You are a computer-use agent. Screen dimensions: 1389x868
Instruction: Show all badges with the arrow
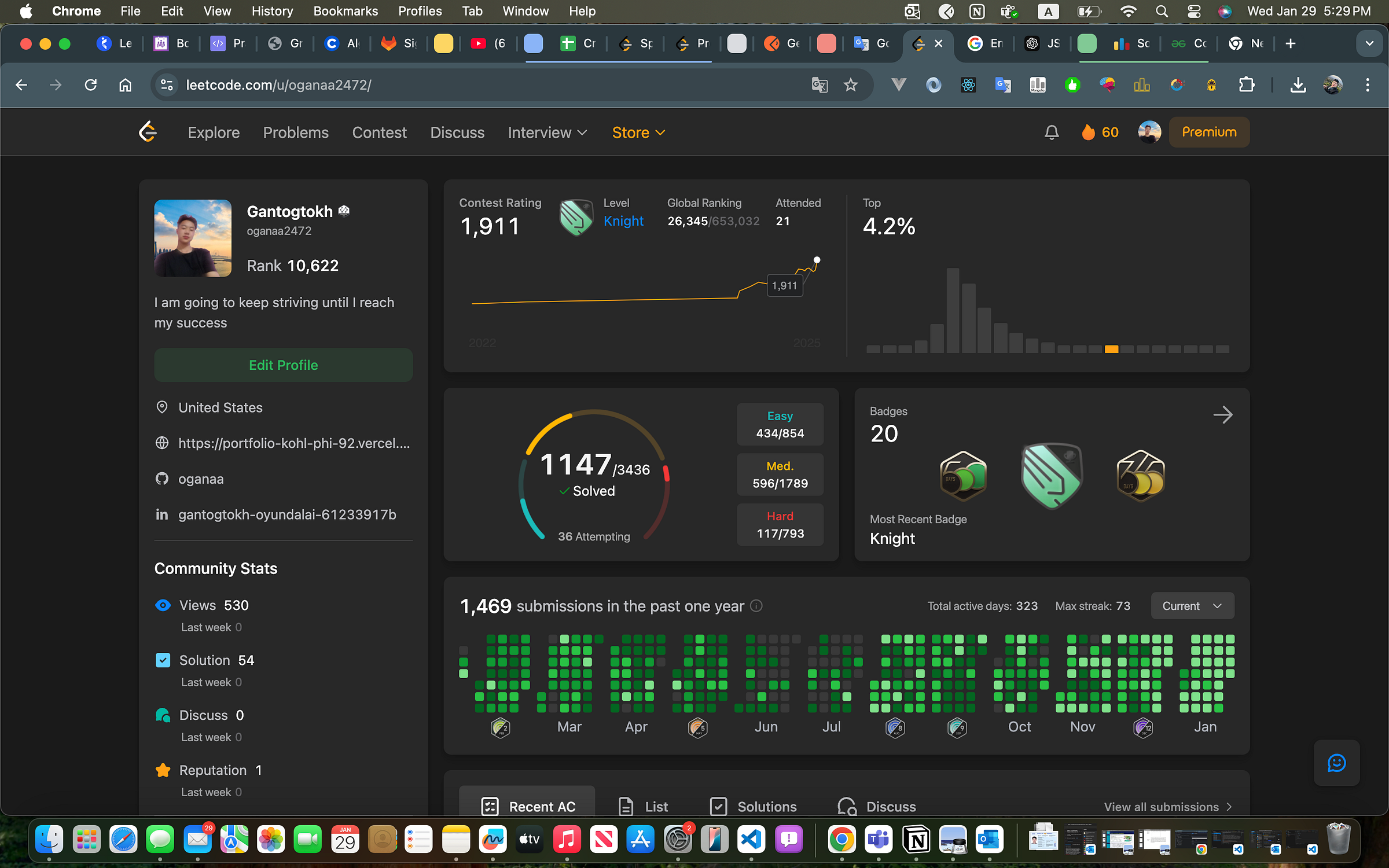coord(1222,415)
